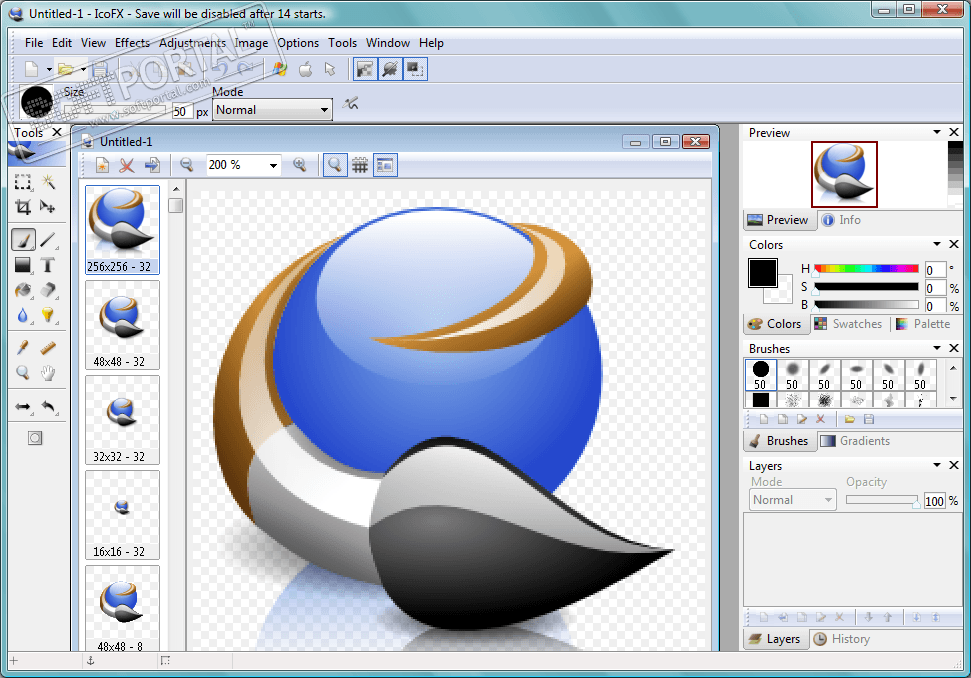
Task: Open the open-file dropdown arrow
Action: [84, 69]
